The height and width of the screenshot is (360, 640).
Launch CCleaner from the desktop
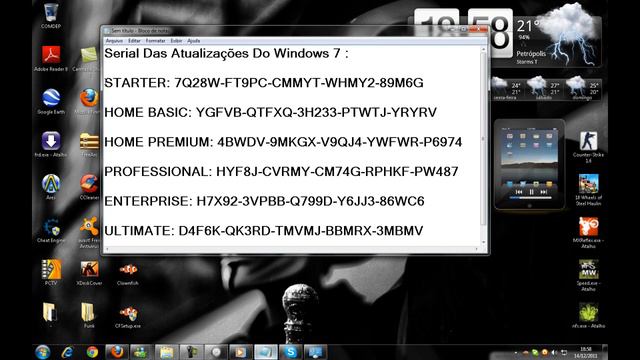click(89, 187)
